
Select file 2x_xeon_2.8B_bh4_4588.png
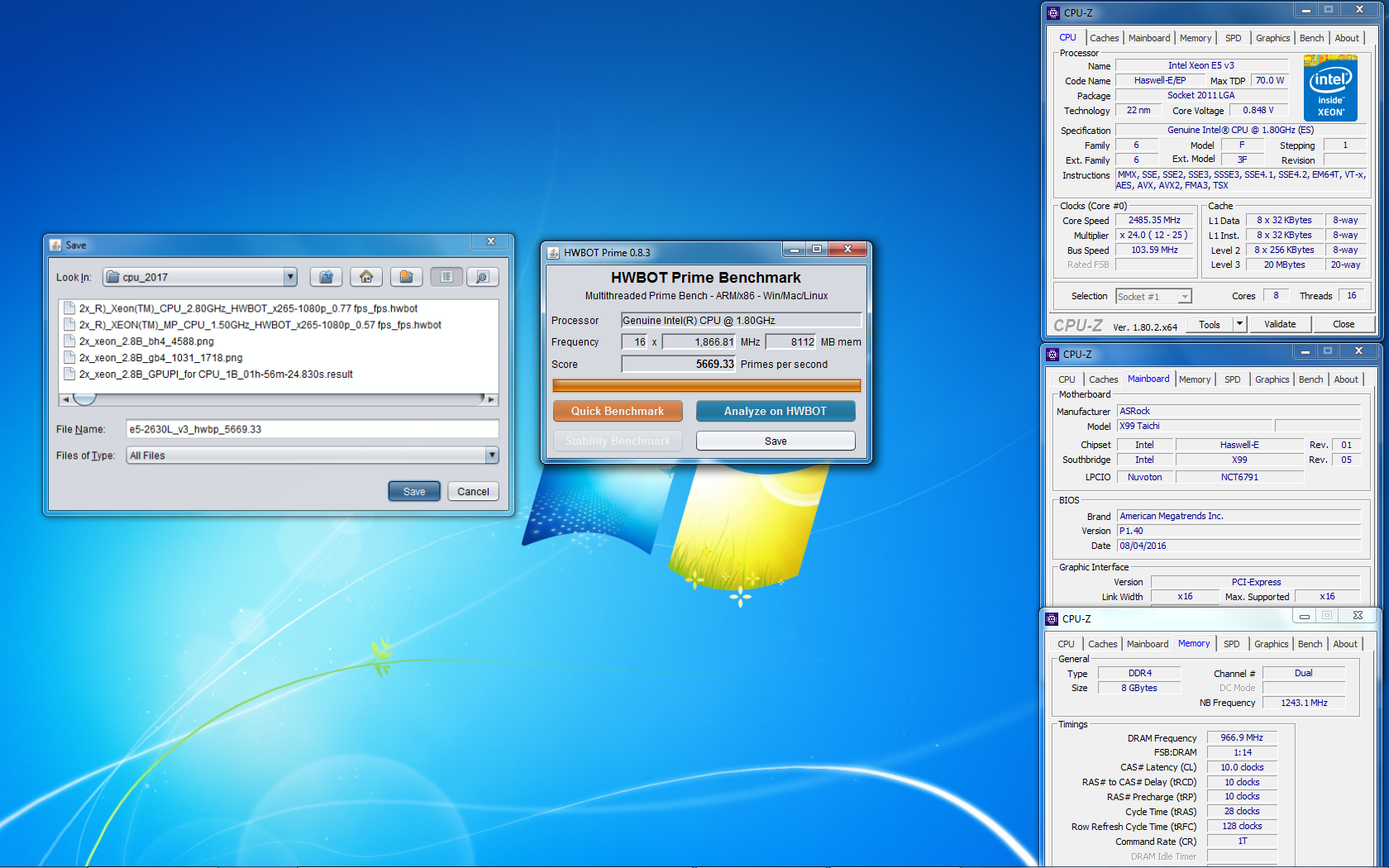146,341
